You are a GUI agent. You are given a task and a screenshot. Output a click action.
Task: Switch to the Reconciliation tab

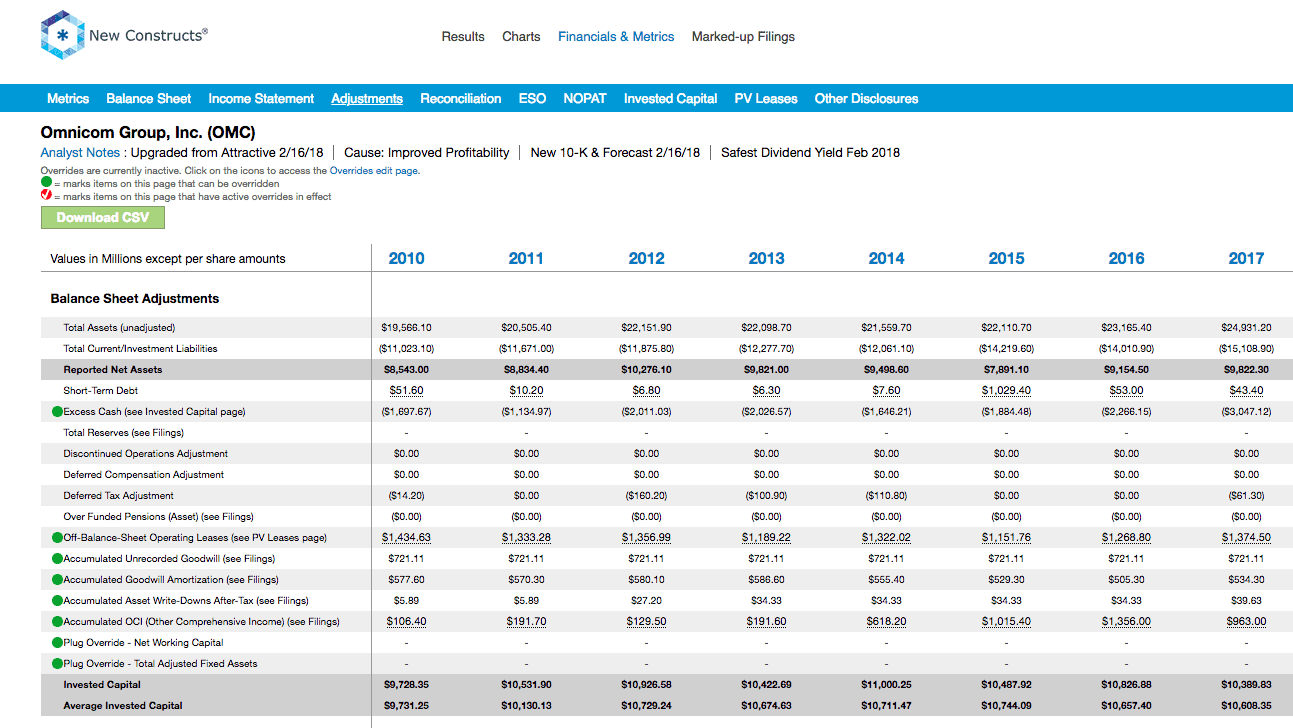tap(460, 98)
